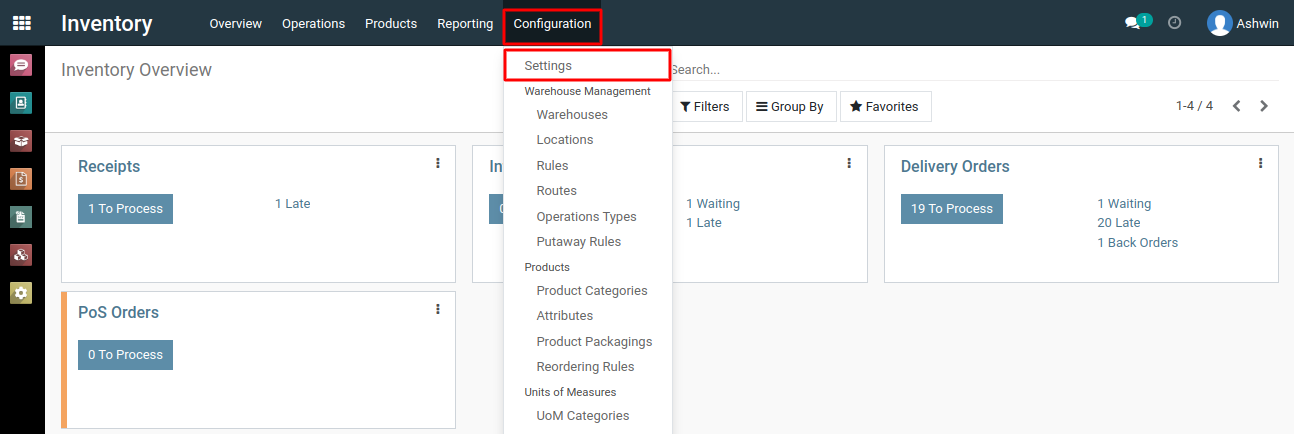Image resolution: width=1294 pixels, height=434 pixels.
Task: Select Putaway Rules menu entry
Action: click(578, 242)
